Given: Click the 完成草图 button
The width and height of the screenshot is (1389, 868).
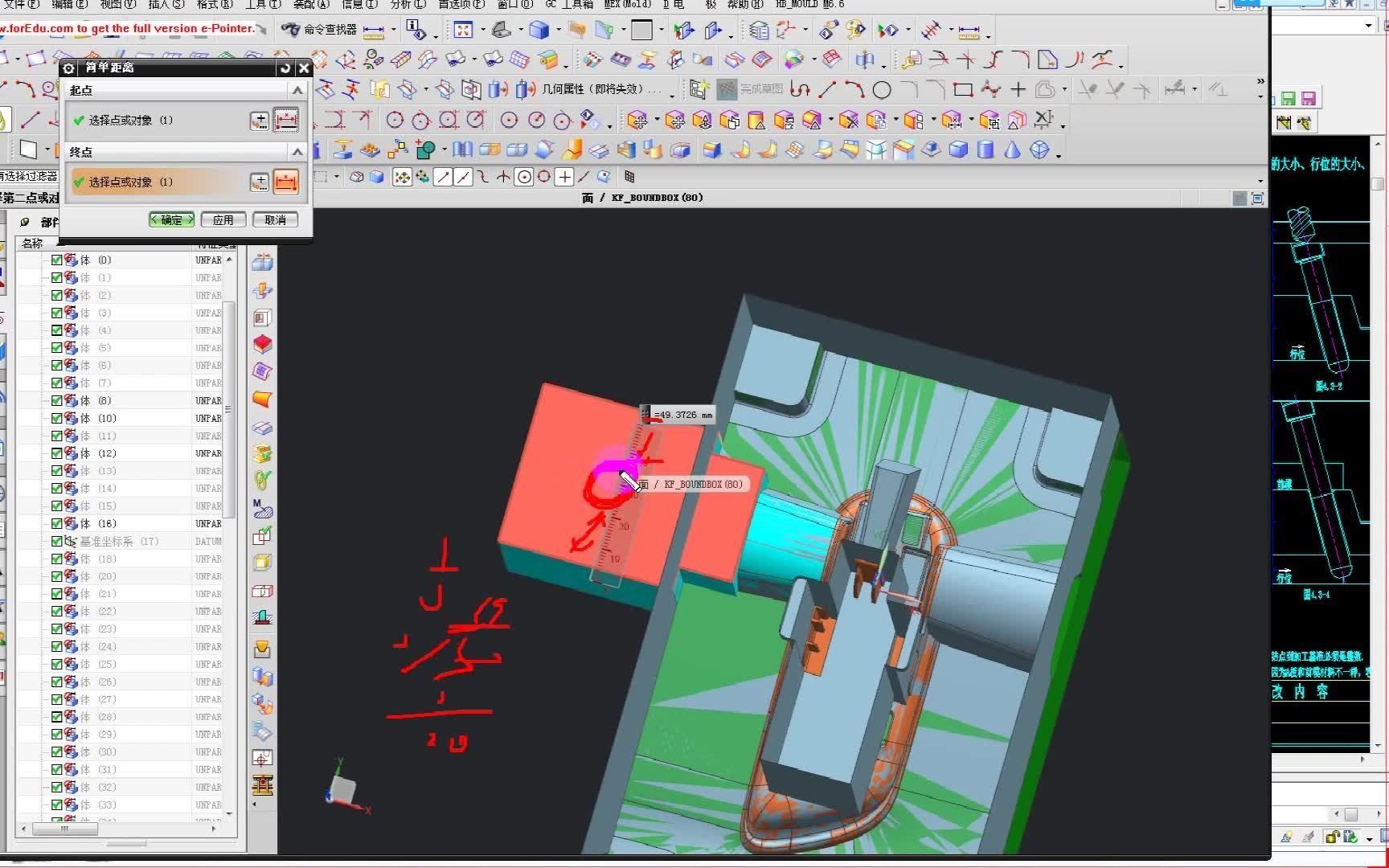Looking at the screenshot, I should click(750, 89).
